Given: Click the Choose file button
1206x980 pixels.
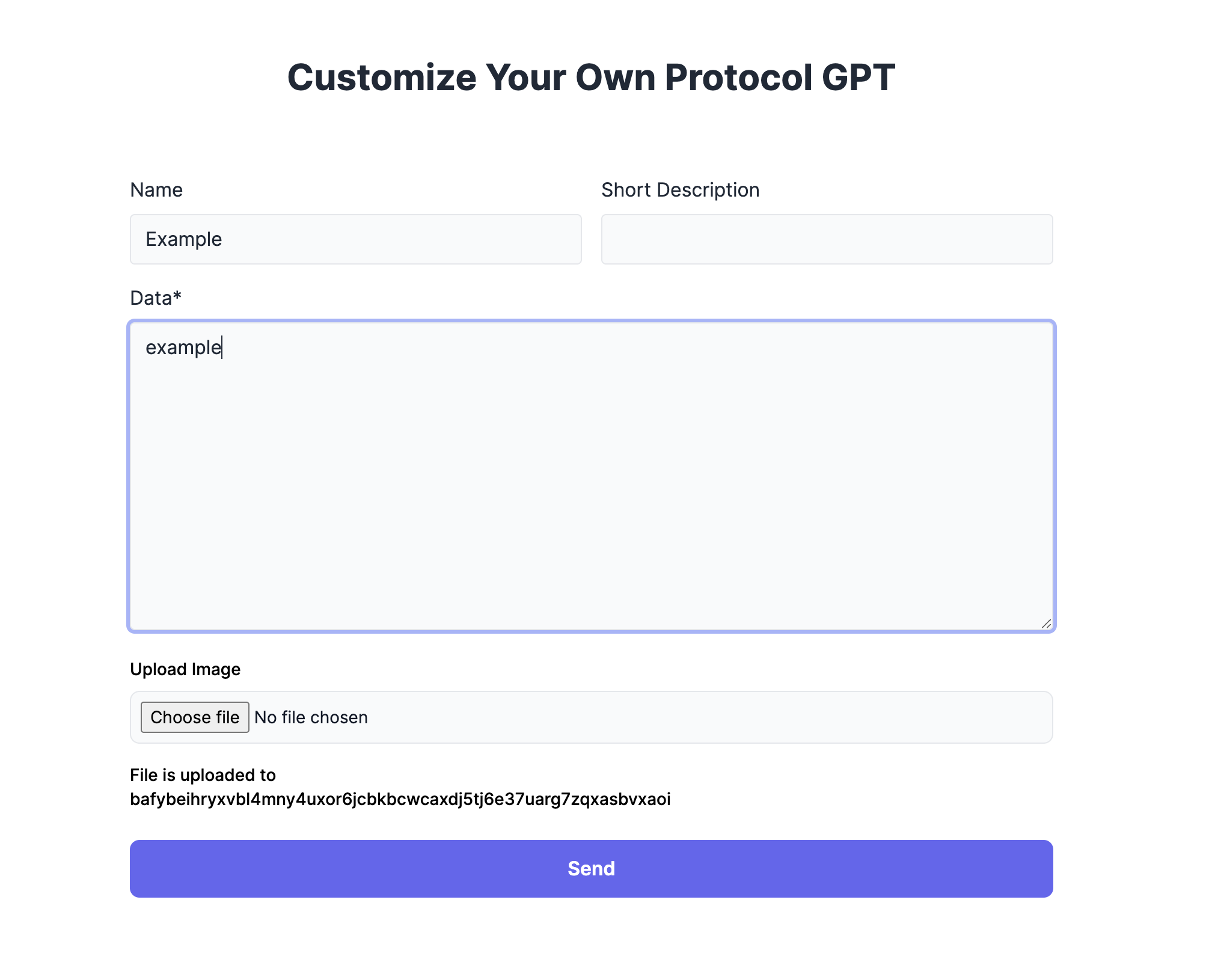Looking at the screenshot, I should pyautogui.click(x=194, y=717).
